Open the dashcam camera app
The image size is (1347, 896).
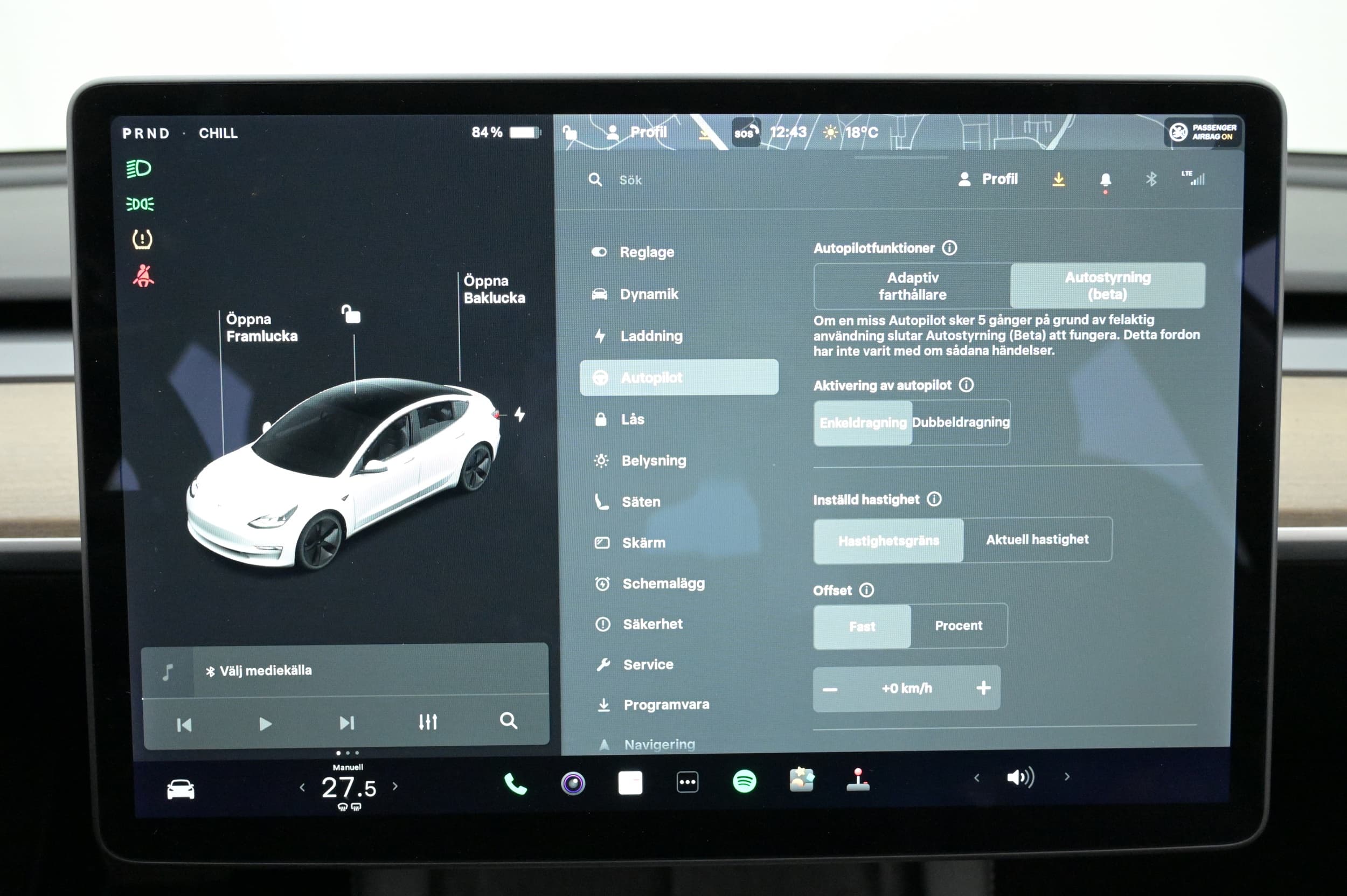[573, 783]
